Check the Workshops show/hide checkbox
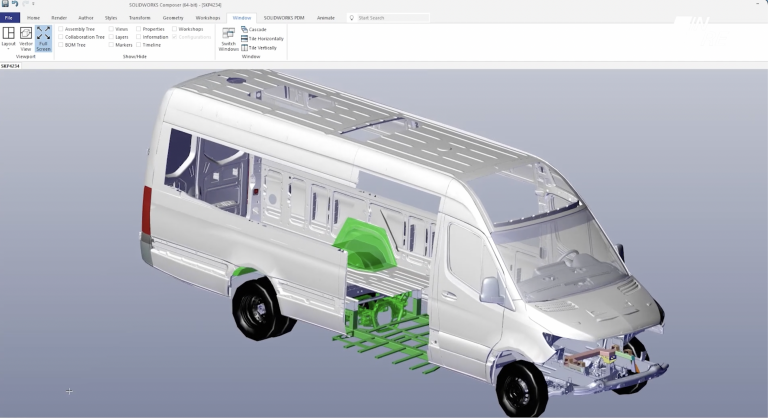768x418 pixels. (174, 29)
